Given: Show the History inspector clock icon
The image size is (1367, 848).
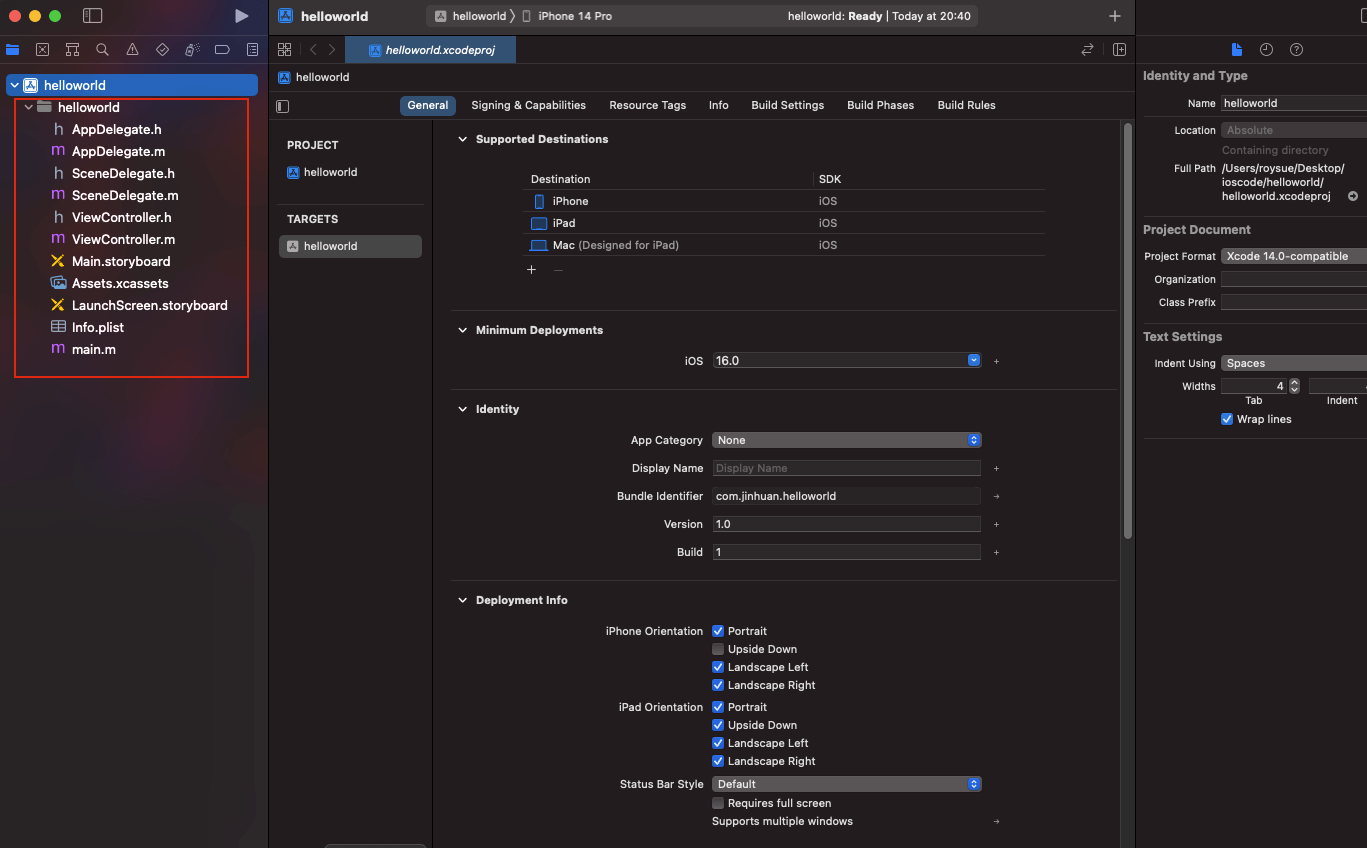Looking at the screenshot, I should (1266, 50).
